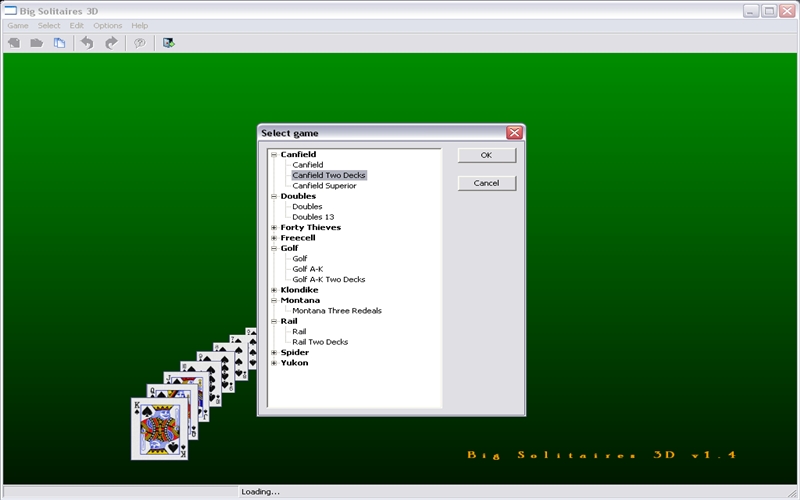
Task: Open the Help menu
Action: pos(140,26)
